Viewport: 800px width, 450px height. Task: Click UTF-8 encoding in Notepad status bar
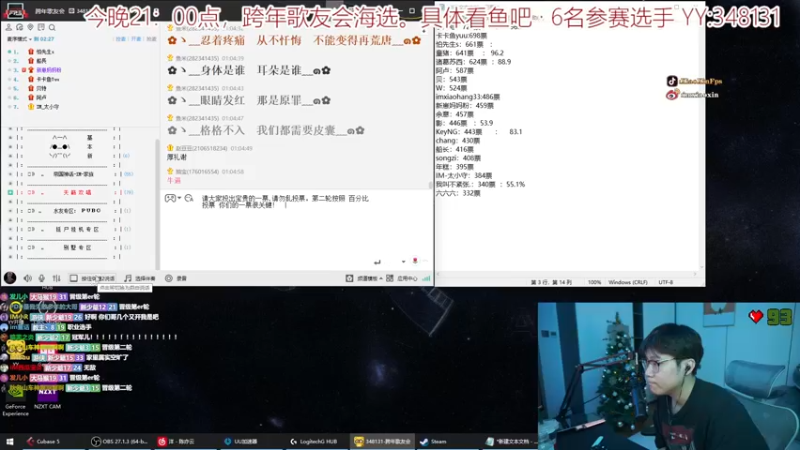665,282
